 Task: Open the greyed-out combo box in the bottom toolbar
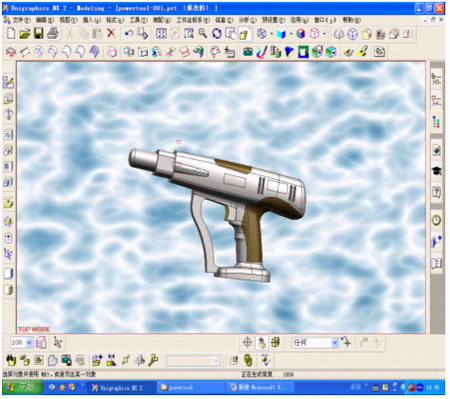(x=193, y=361)
